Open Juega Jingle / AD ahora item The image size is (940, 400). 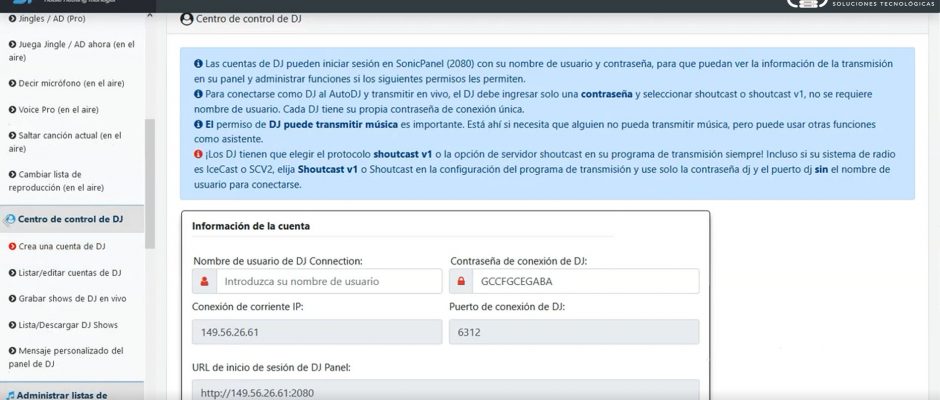coord(72,51)
